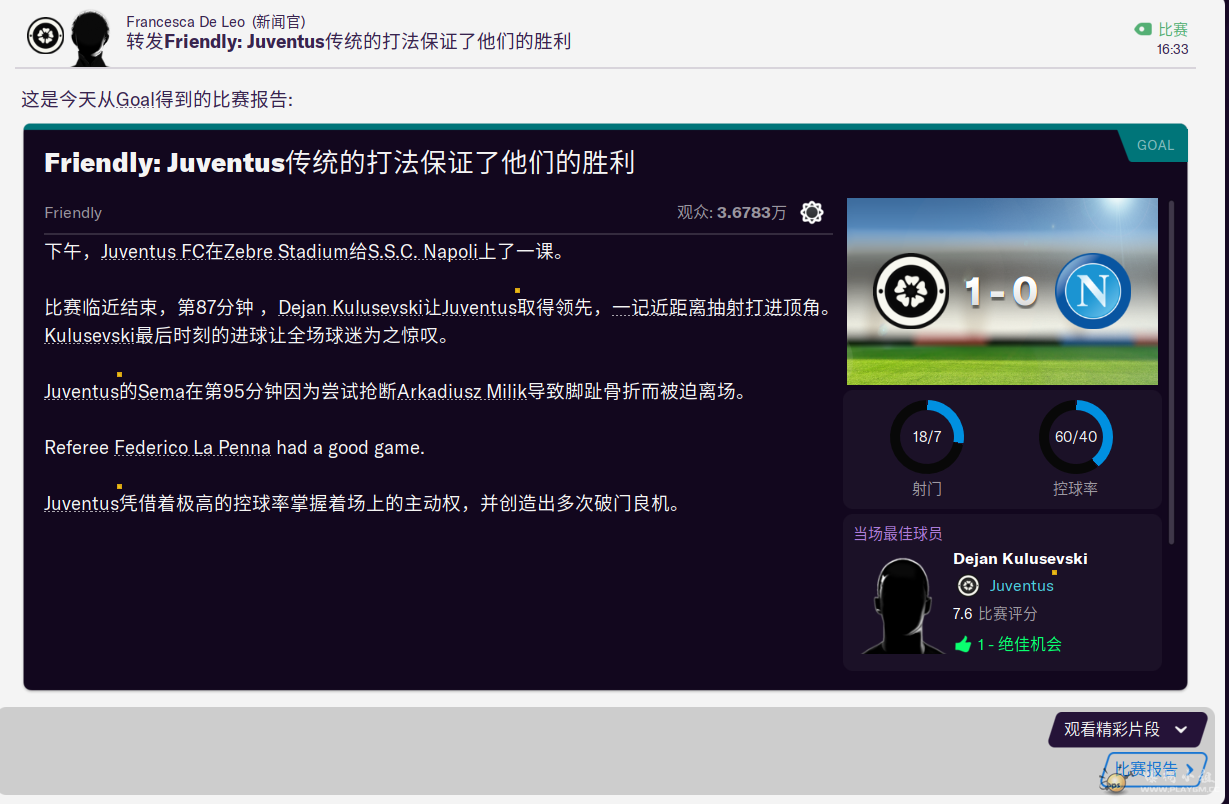Click the 当场最佳球员 heading
1229x804 pixels.
tap(897, 534)
